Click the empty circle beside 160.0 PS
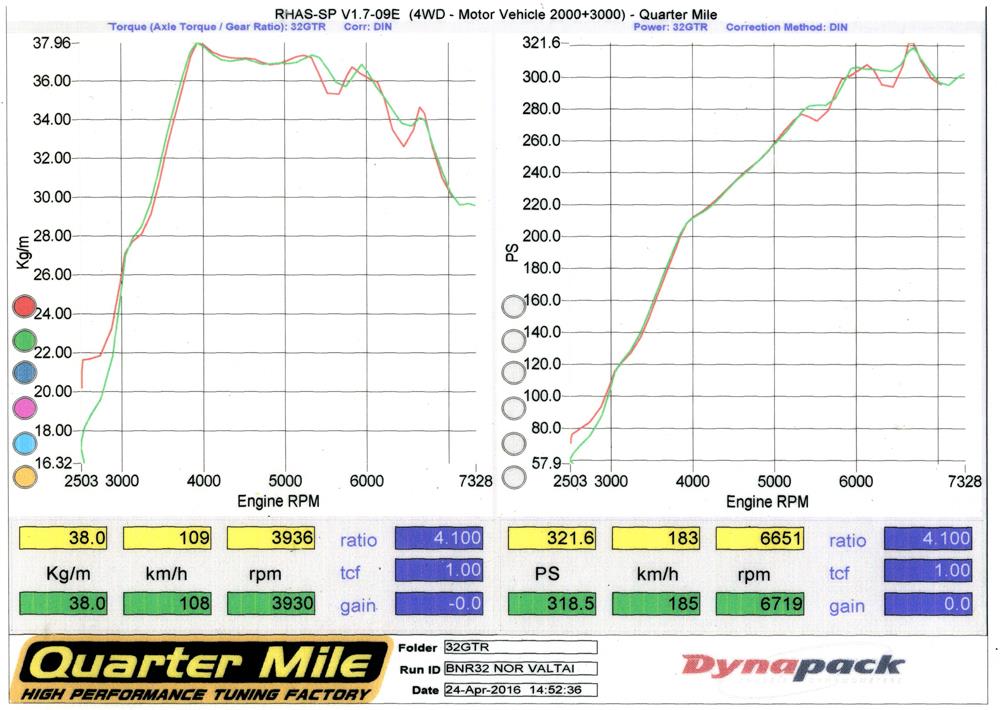 click(x=513, y=307)
